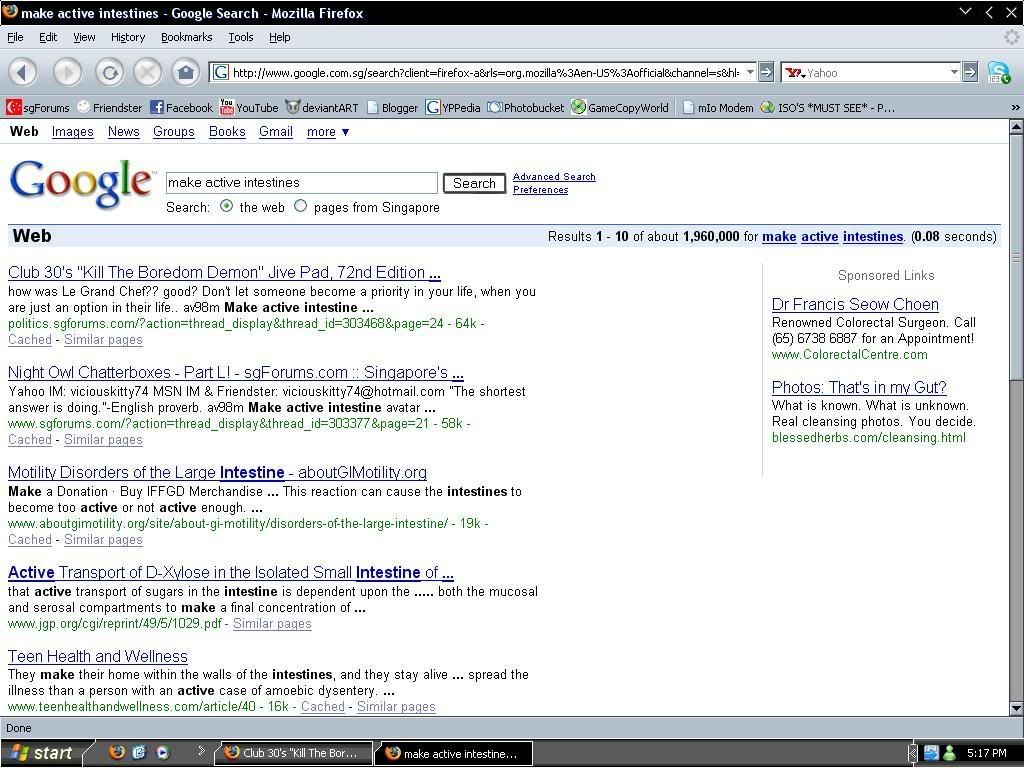Select 'pages from Singapore' radio button
Viewport: 1024px width, 768px height.
(300, 206)
